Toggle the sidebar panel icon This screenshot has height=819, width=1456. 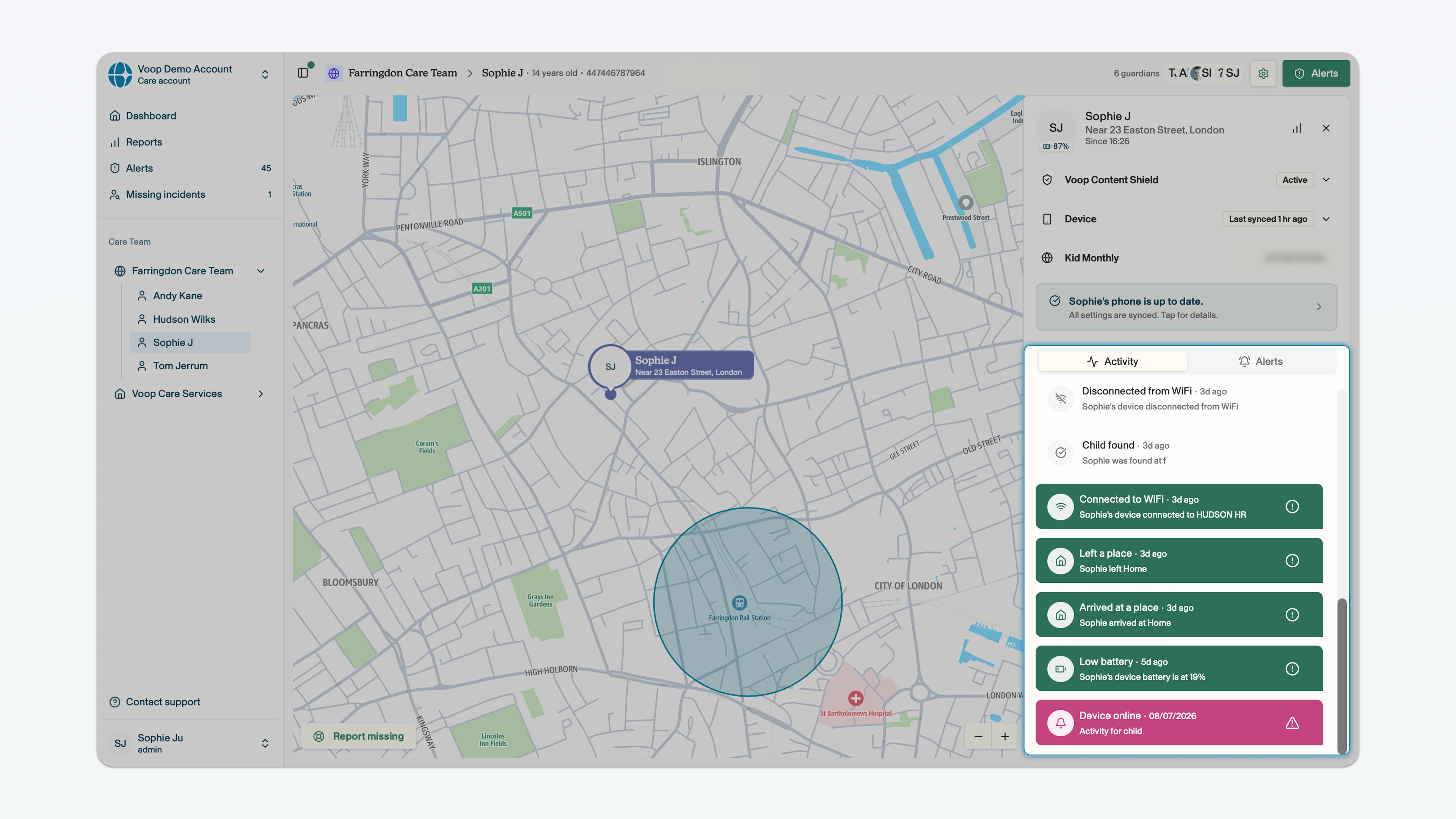[303, 73]
